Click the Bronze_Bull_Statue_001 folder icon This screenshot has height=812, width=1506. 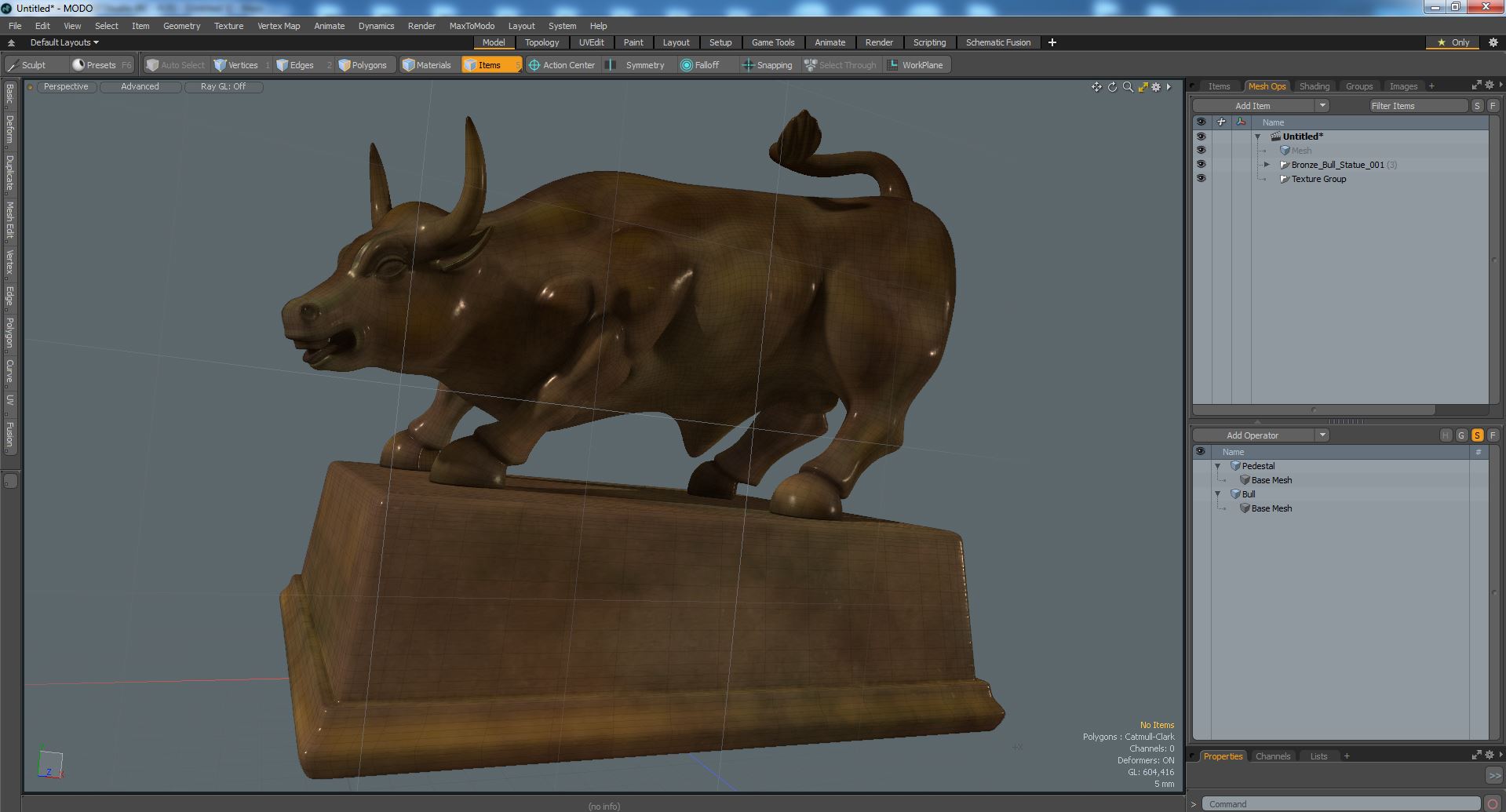point(1285,165)
